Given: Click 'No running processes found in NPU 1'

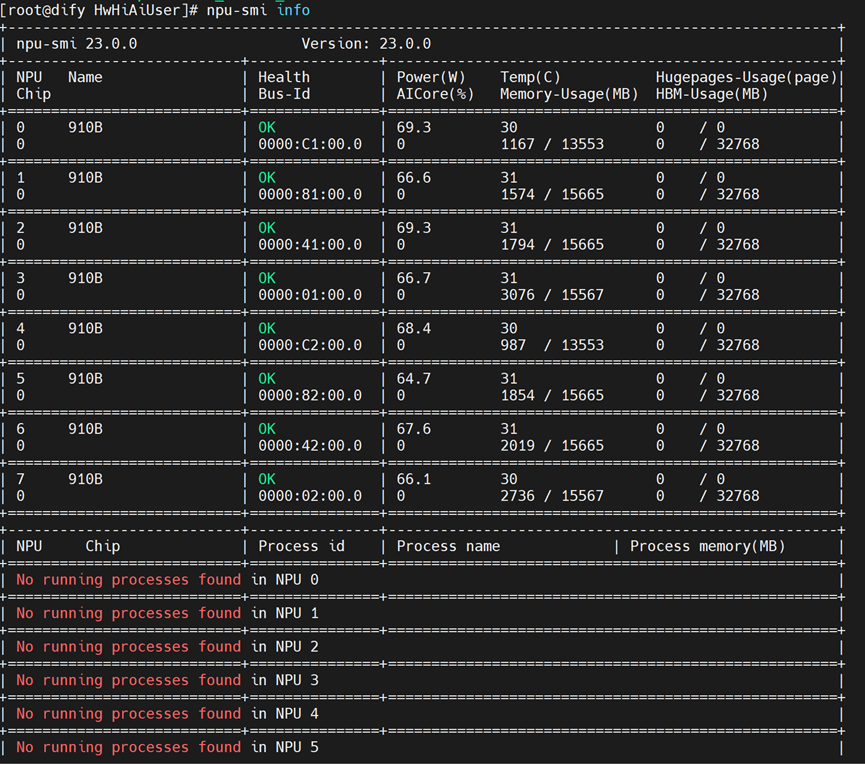Looking at the screenshot, I should [x=167, y=613].
